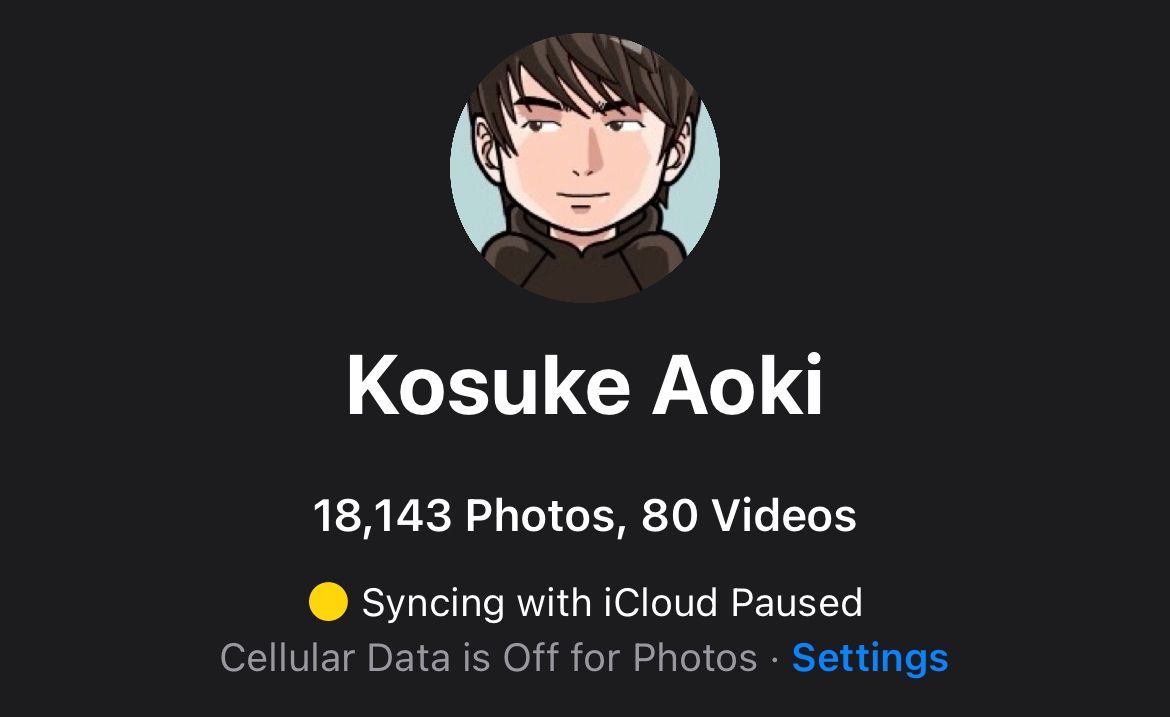Click the avatar's face

582,160
